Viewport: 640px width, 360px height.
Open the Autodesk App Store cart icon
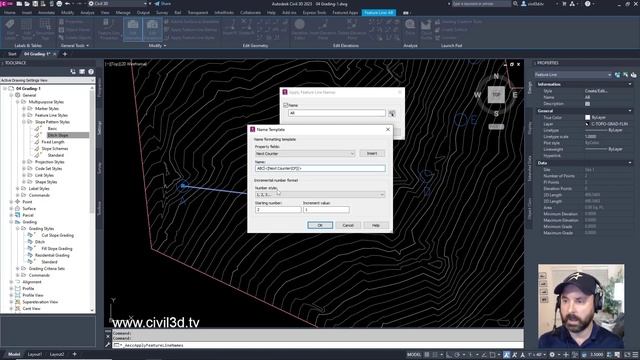[564, 4]
